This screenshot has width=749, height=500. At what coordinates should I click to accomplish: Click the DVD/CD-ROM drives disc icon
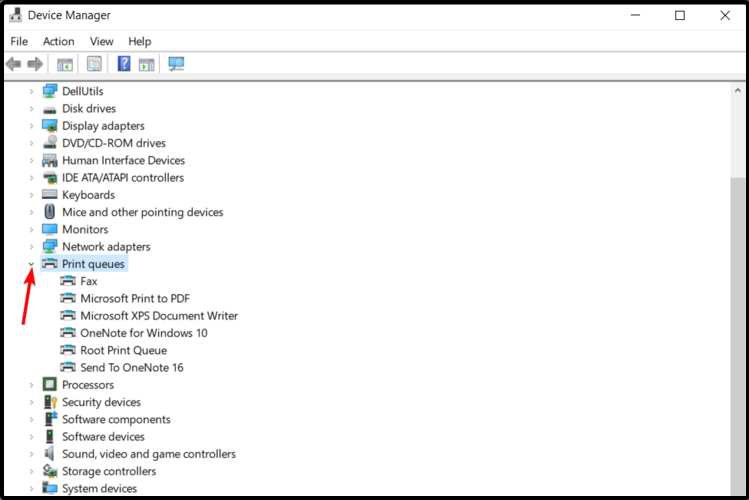[50, 142]
